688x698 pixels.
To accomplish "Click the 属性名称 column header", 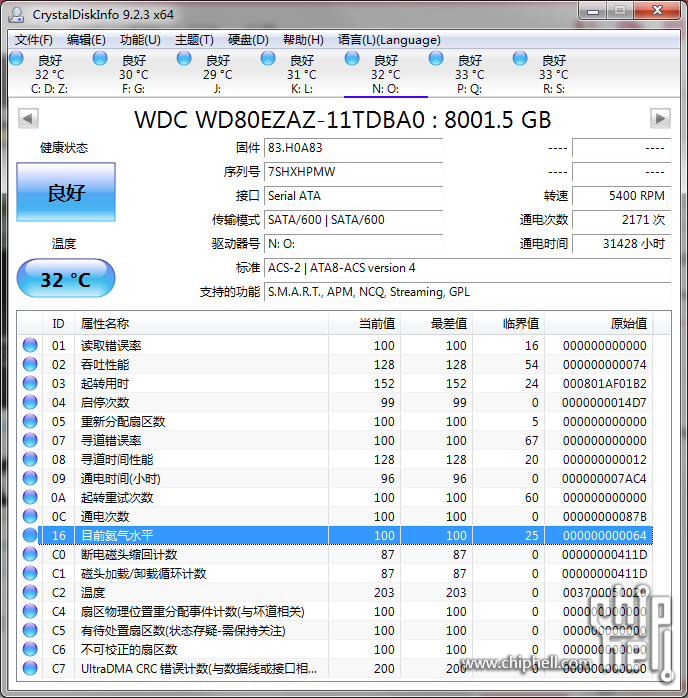I will pos(201,324).
